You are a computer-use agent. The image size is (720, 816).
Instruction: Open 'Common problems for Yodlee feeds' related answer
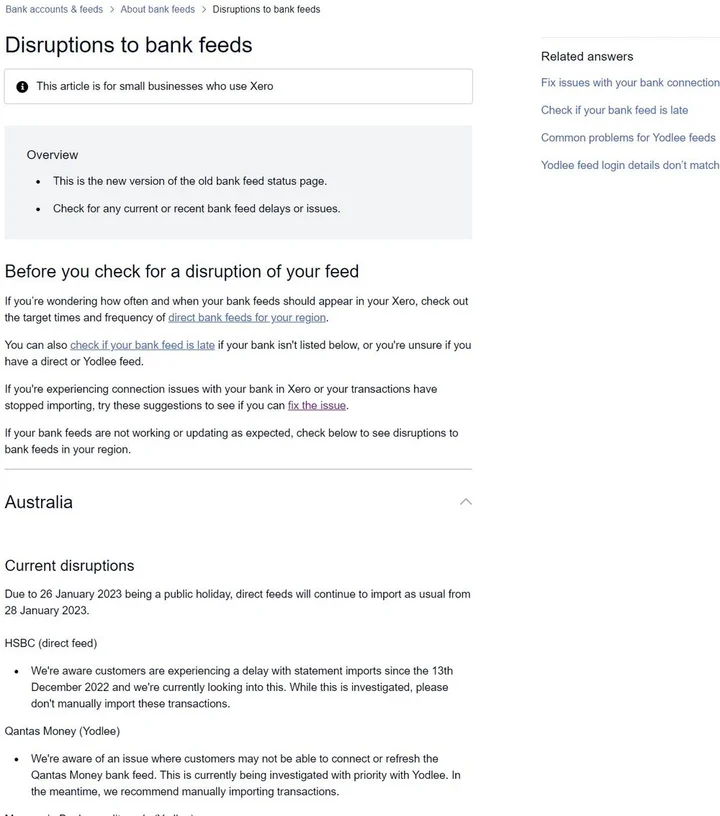tap(628, 138)
